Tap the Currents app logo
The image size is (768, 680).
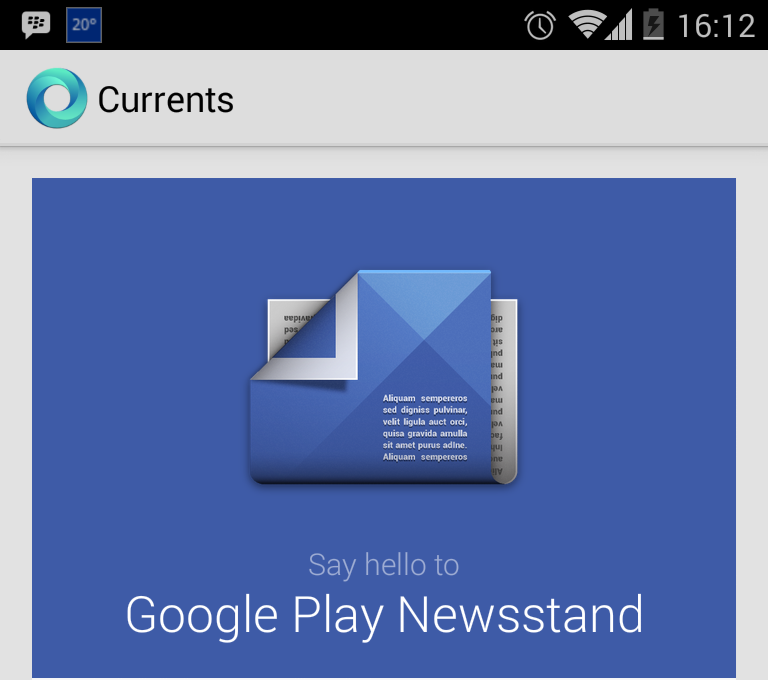point(57,98)
